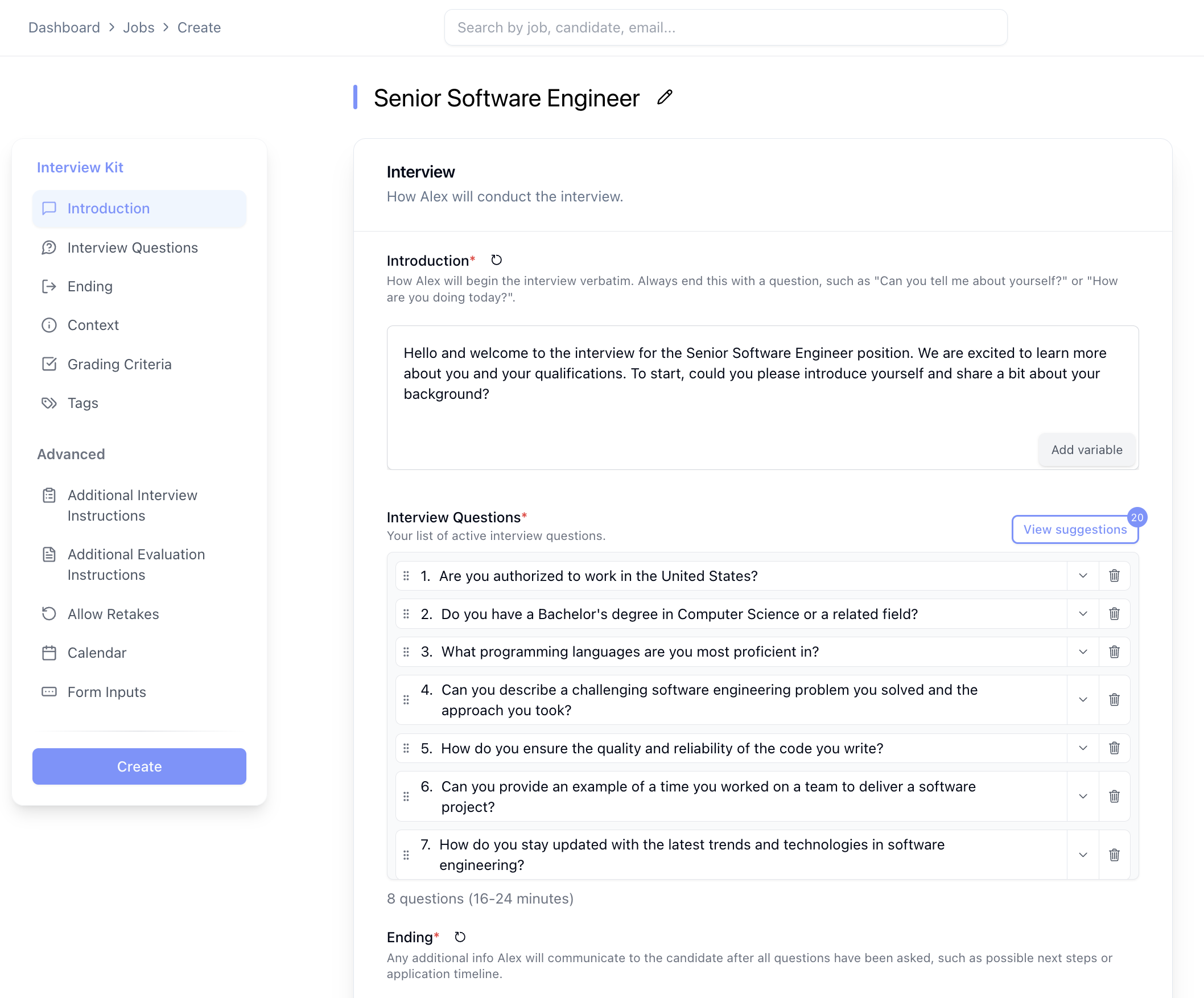
Task: Expand question 5 about code quality
Action: click(1083, 748)
